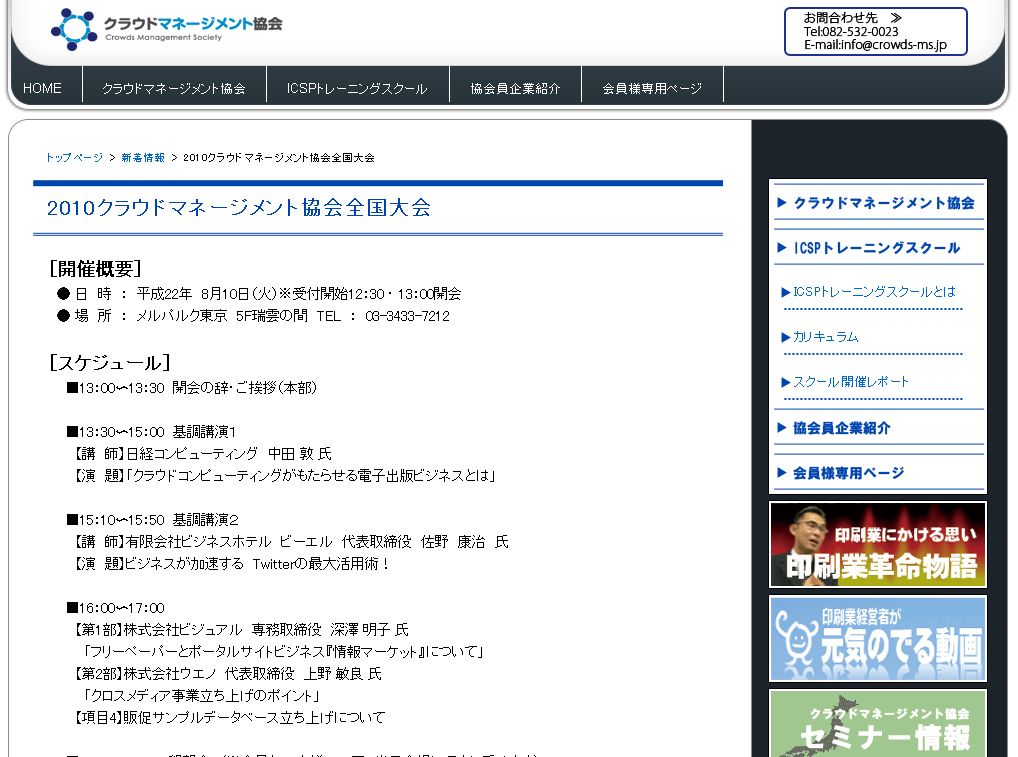Click 15:10〜15:50 基調講演2 line

coord(153,520)
